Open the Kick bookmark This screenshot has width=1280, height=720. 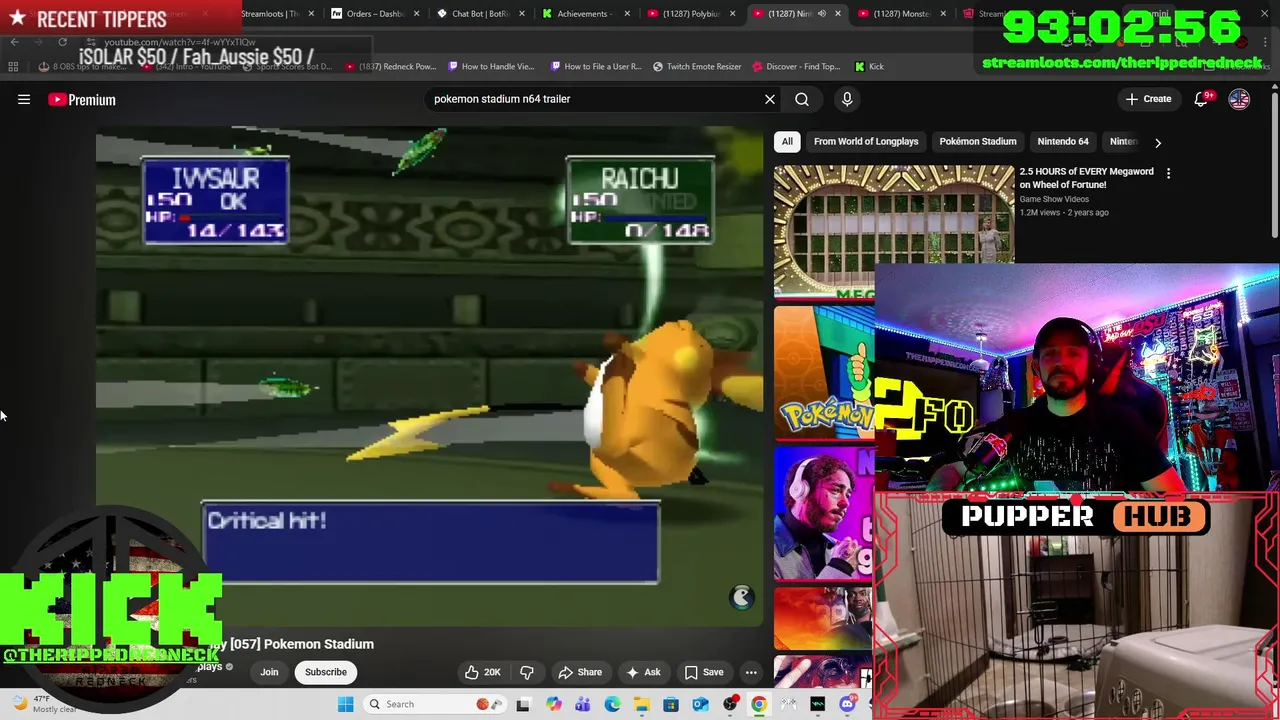[x=869, y=66]
